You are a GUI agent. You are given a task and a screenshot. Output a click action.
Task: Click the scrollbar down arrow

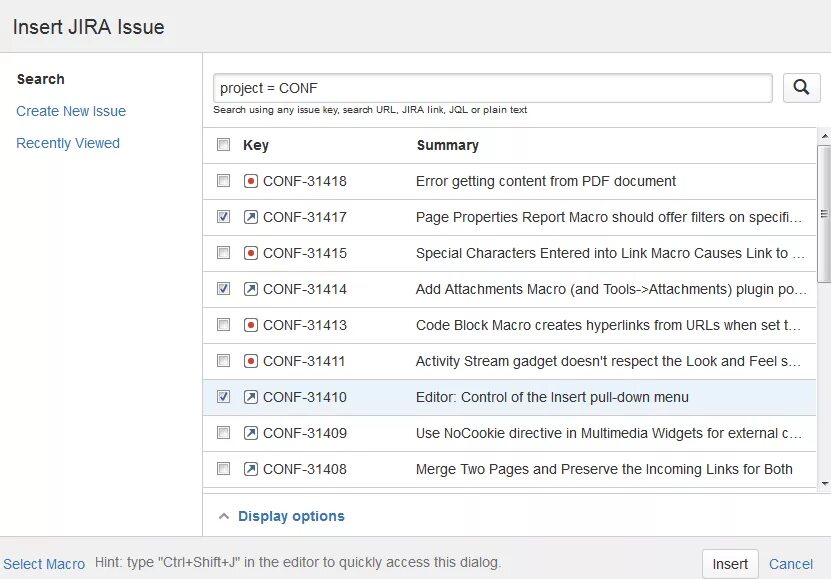[824, 483]
